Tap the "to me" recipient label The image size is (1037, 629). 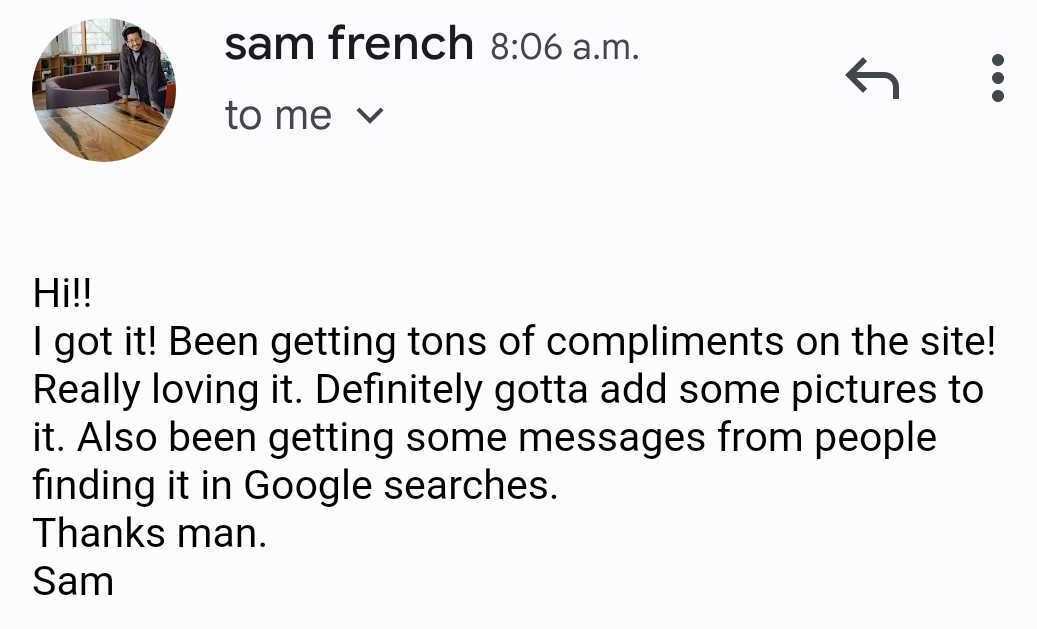coord(277,116)
